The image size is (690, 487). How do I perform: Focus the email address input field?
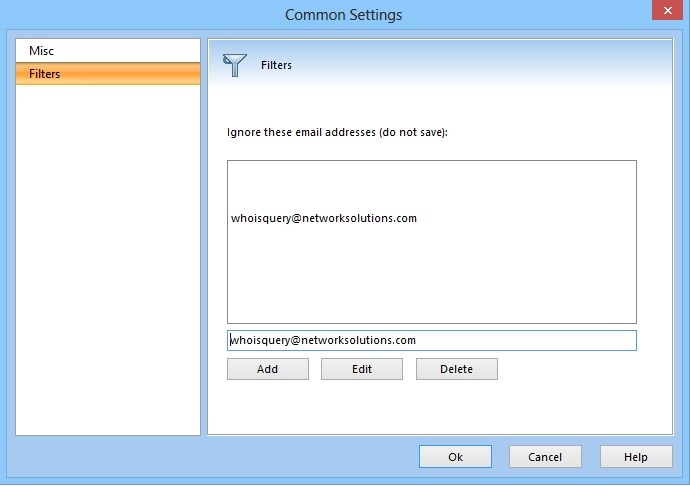[432, 341]
